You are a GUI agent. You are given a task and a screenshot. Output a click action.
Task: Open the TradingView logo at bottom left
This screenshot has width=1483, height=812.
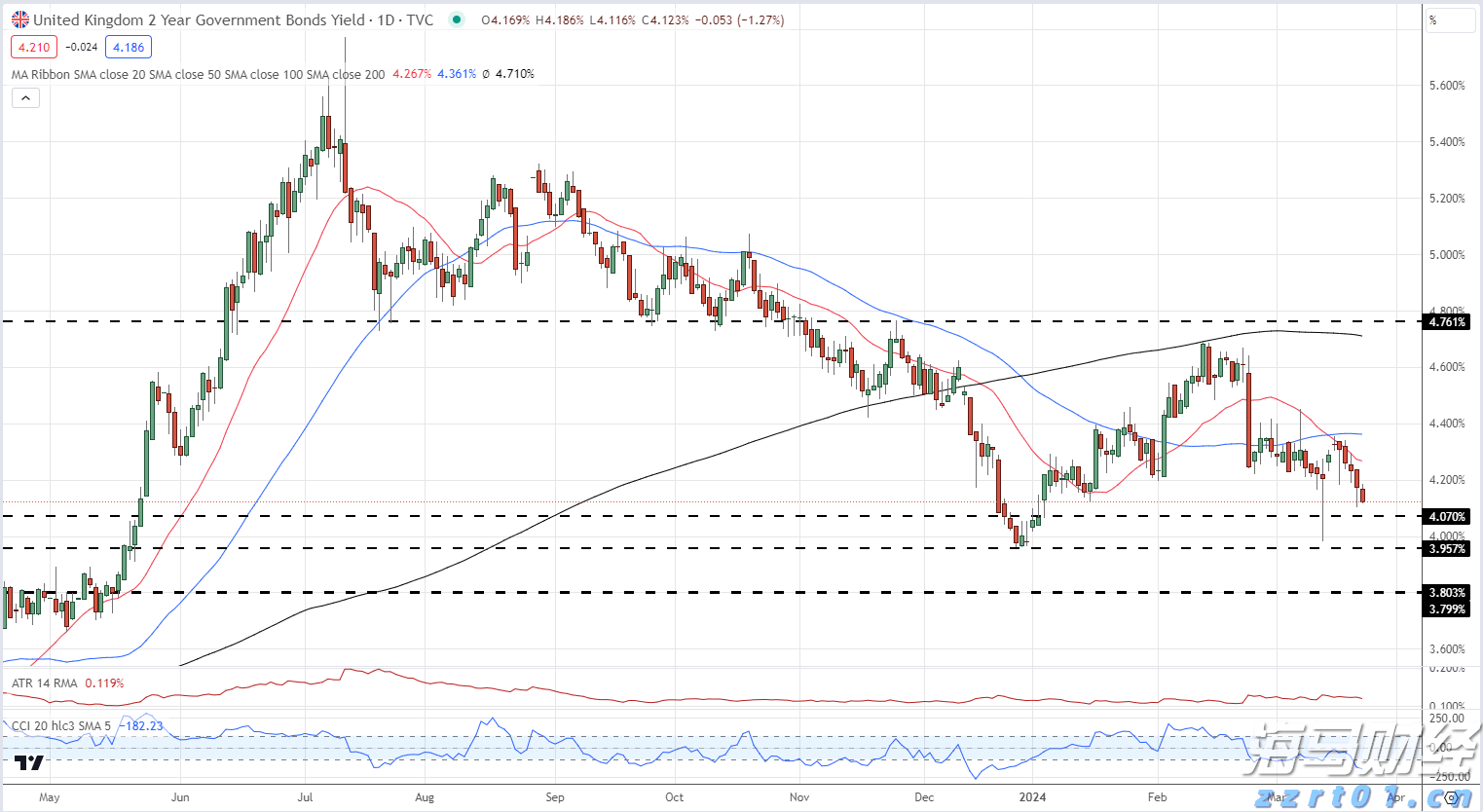coord(31,762)
